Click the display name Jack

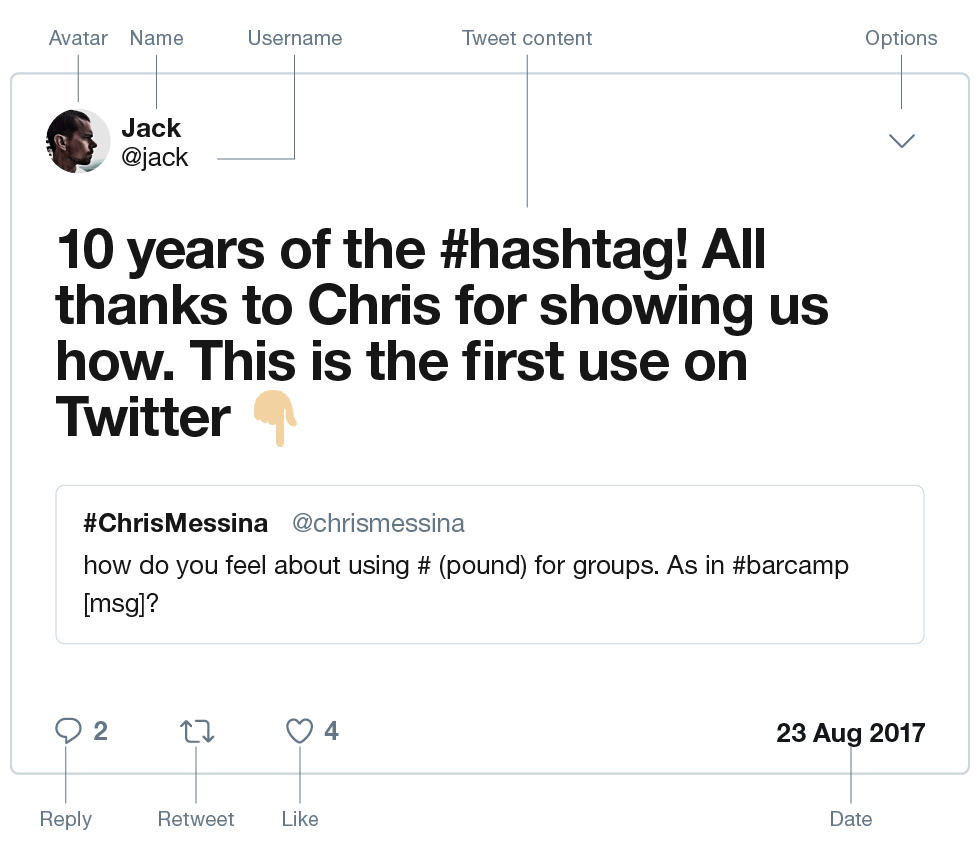coord(151,128)
